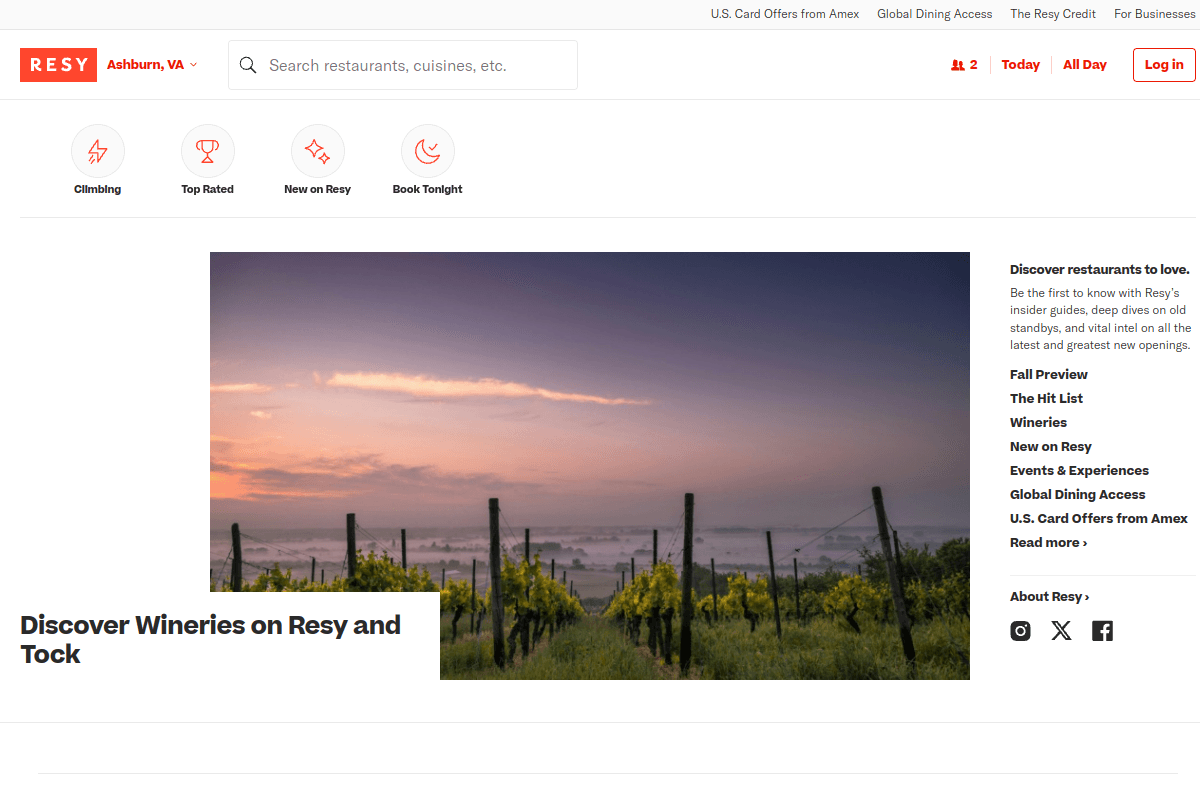The height and width of the screenshot is (800, 1200).
Task: Click the search magnifier icon
Action: tap(248, 65)
